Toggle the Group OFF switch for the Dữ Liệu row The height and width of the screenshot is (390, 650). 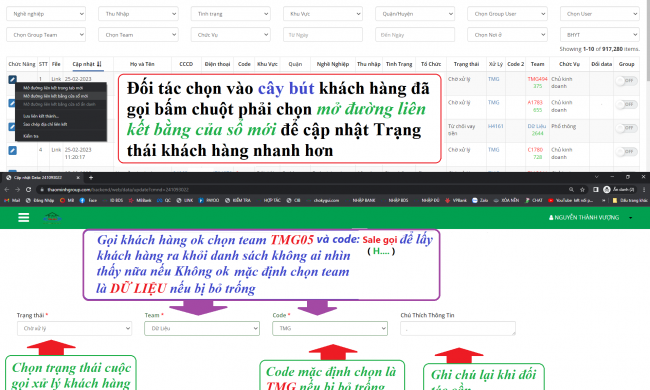pyautogui.click(x=626, y=128)
